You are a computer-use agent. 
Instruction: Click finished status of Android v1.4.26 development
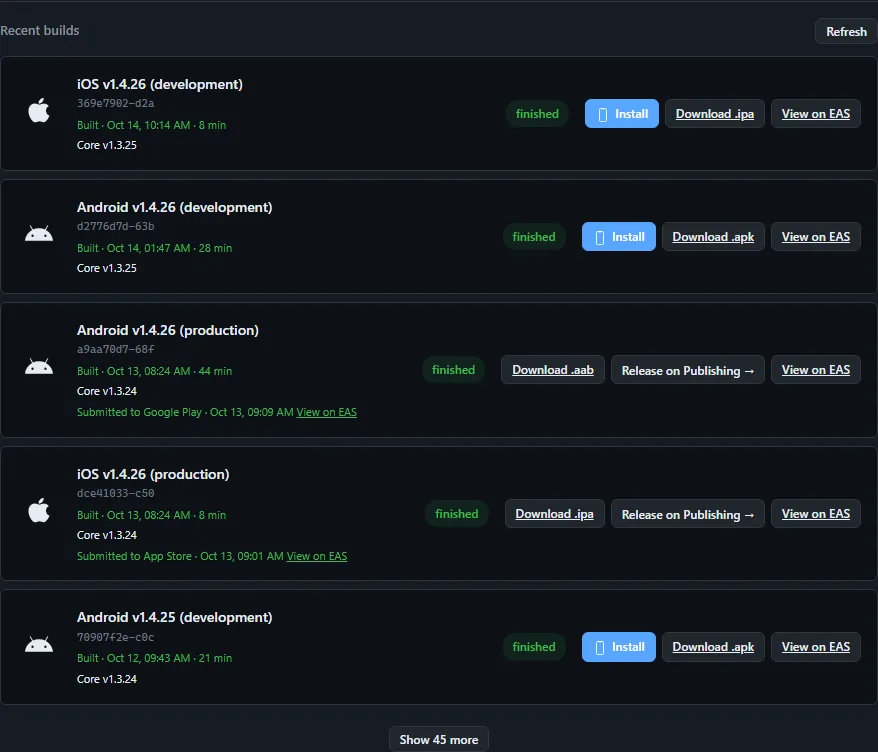534,237
